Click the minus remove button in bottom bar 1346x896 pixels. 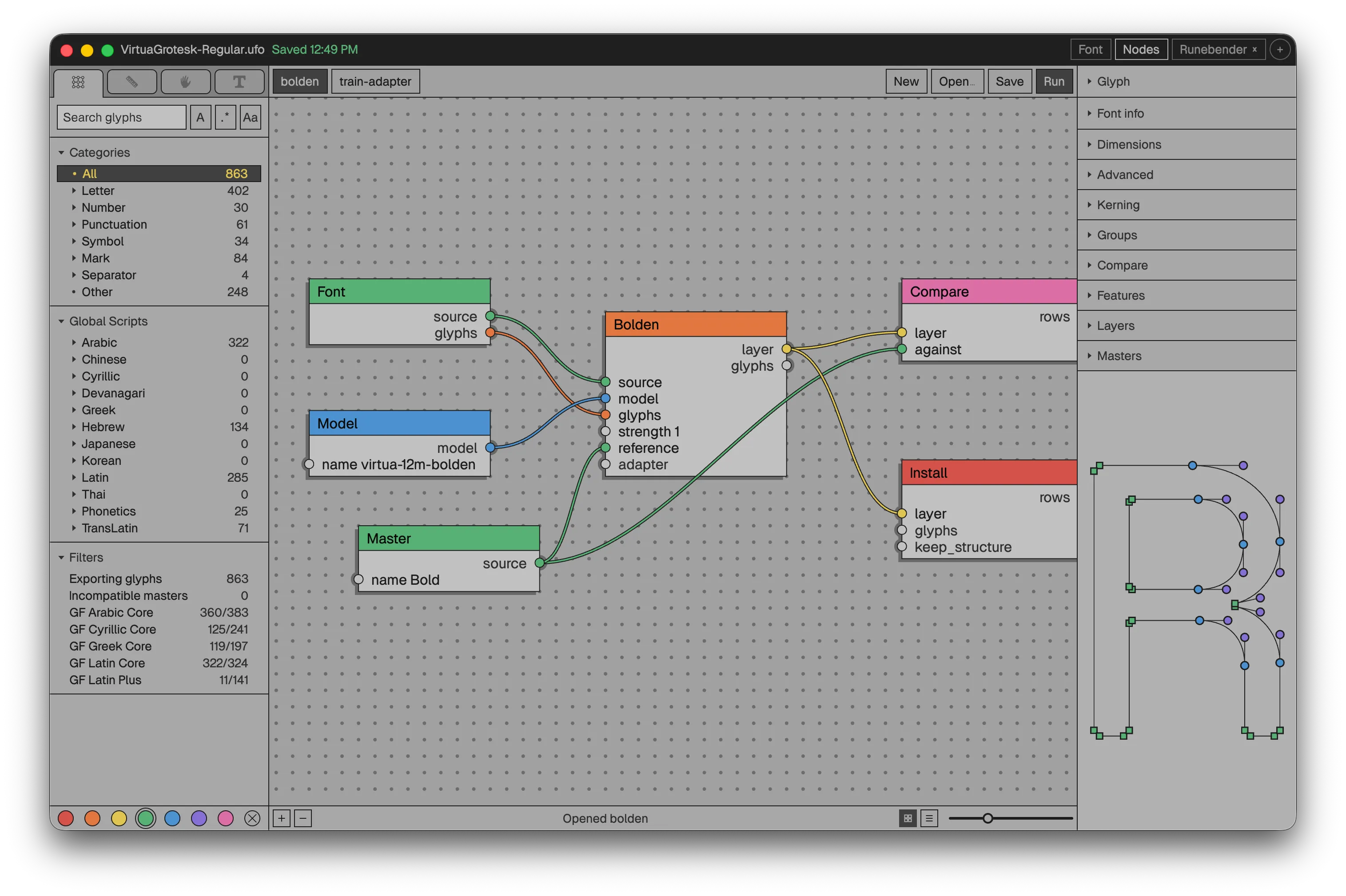point(303,818)
